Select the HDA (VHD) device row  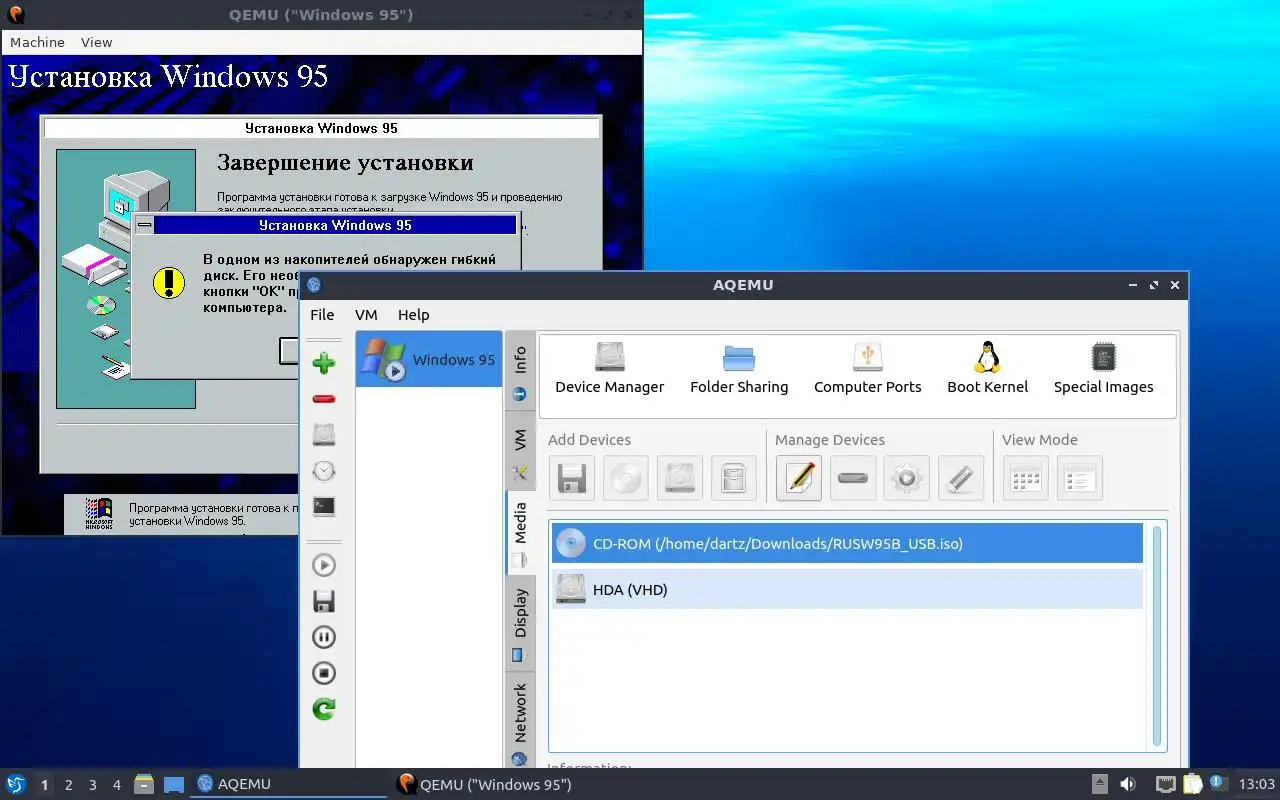pos(847,589)
